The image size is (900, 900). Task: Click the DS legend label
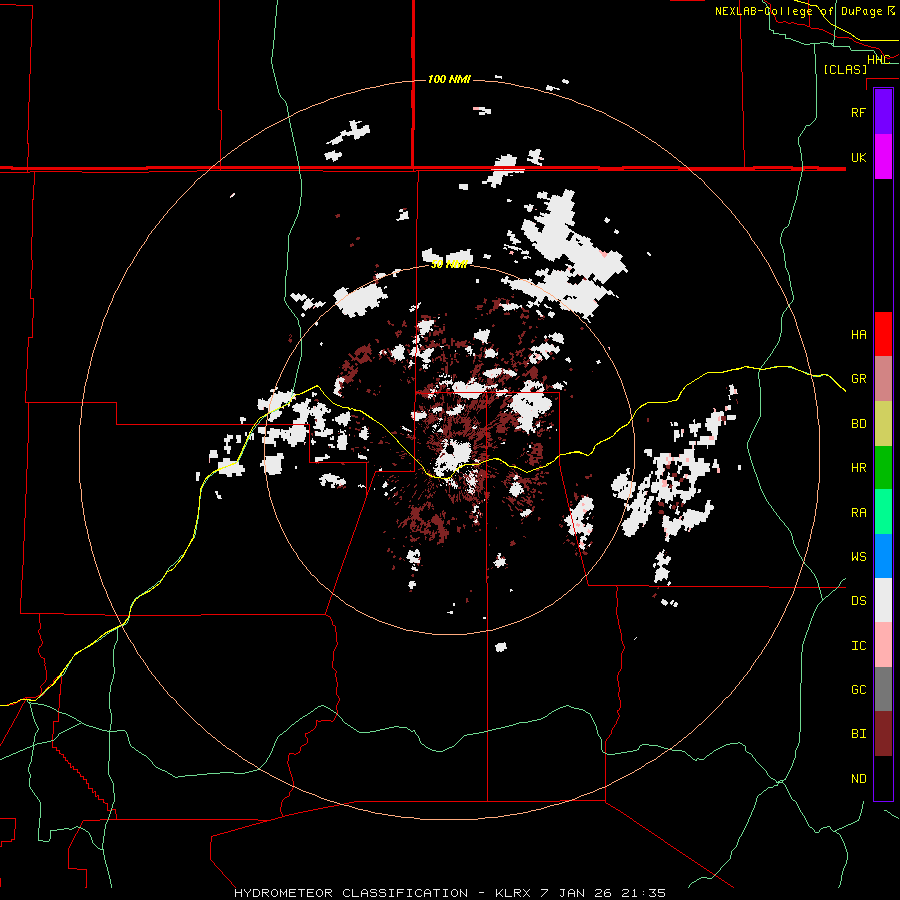point(859,601)
